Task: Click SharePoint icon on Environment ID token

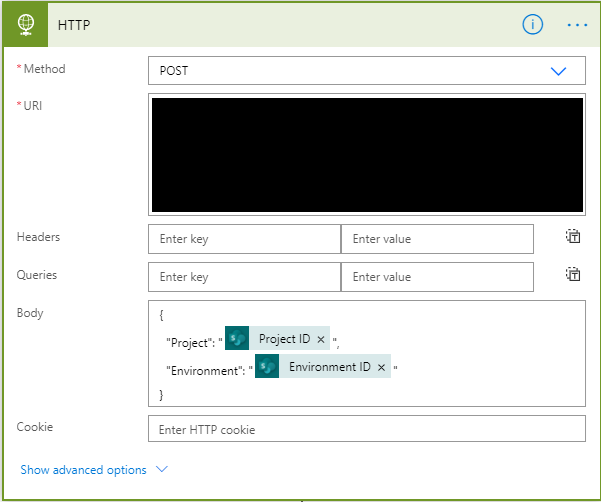Action: click(x=267, y=367)
